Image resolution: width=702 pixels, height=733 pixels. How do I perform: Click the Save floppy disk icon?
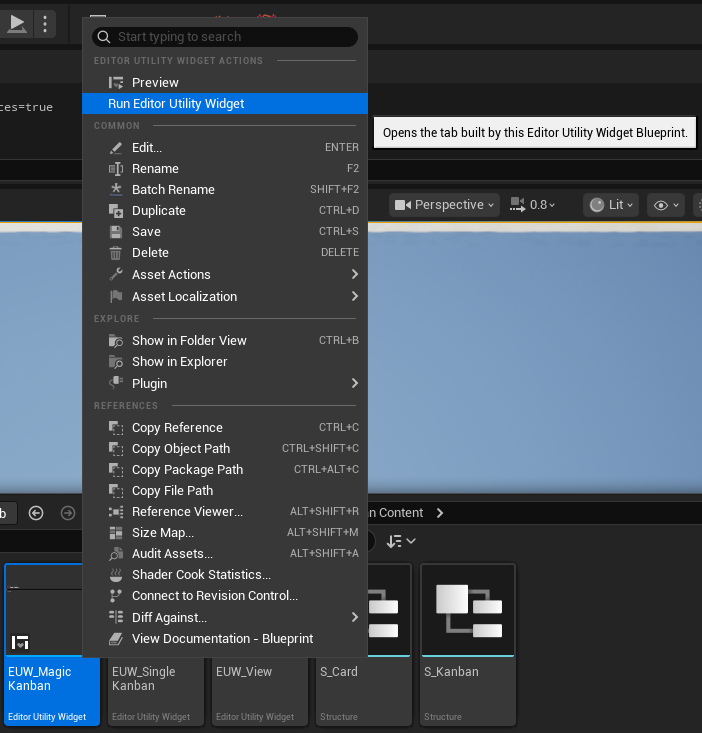116,231
